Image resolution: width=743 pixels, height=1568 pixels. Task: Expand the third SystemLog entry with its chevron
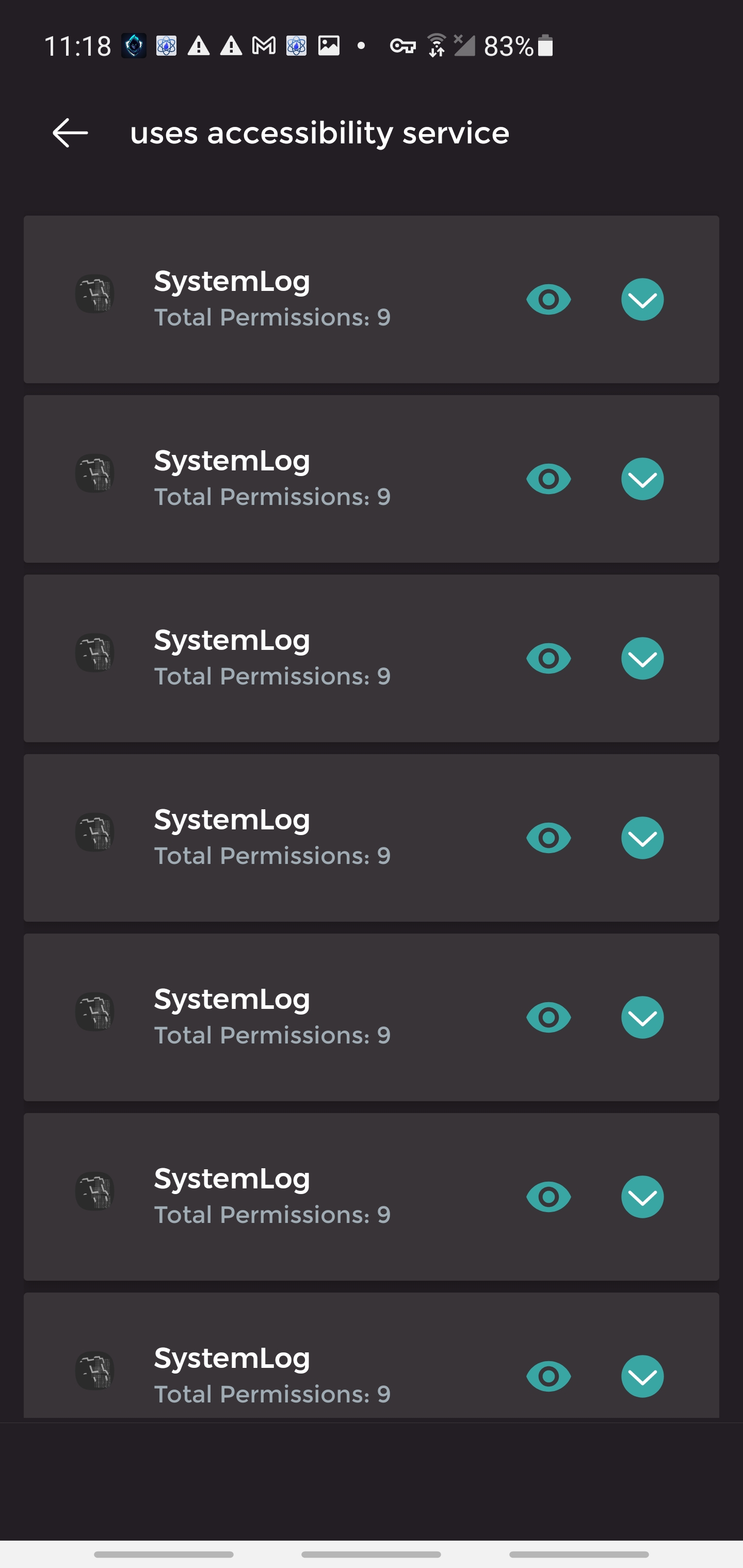pyautogui.click(x=642, y=659)
